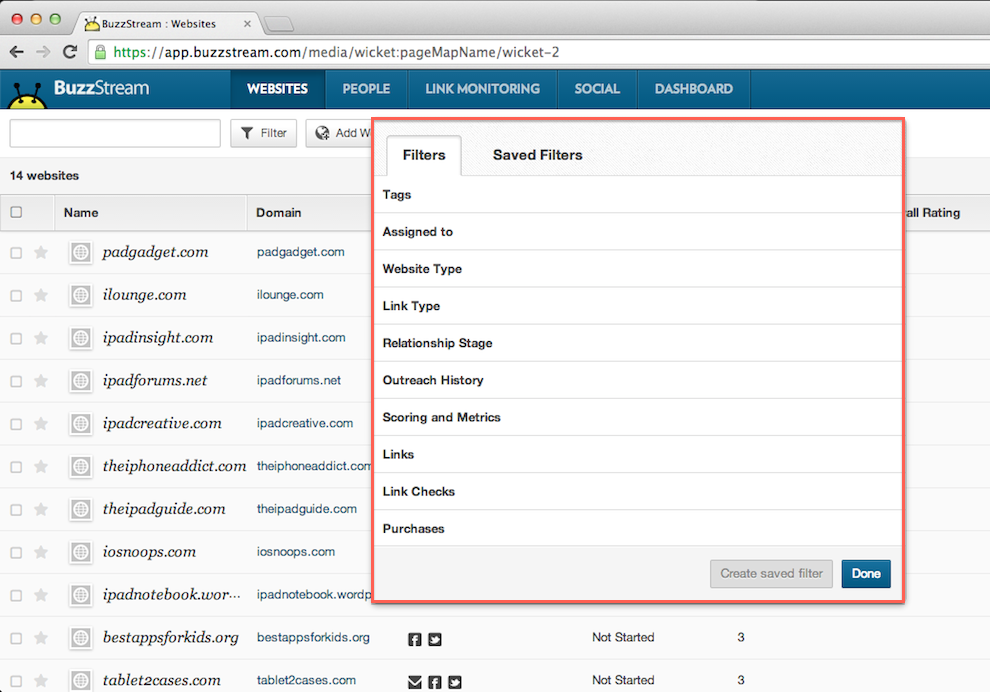
Task: Toggle the star for ipadinsight.com
Action: coord(43,338)
